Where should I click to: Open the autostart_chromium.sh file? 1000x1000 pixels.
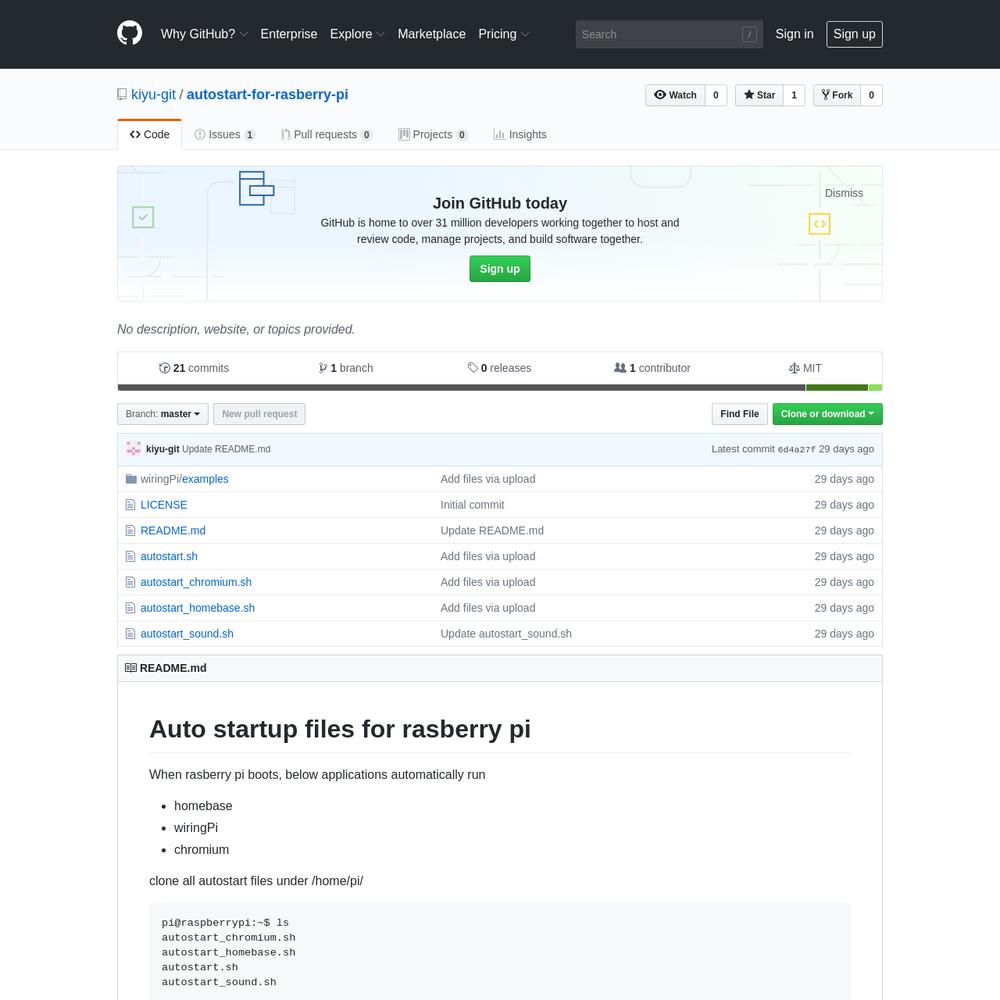tap(196, 582)
